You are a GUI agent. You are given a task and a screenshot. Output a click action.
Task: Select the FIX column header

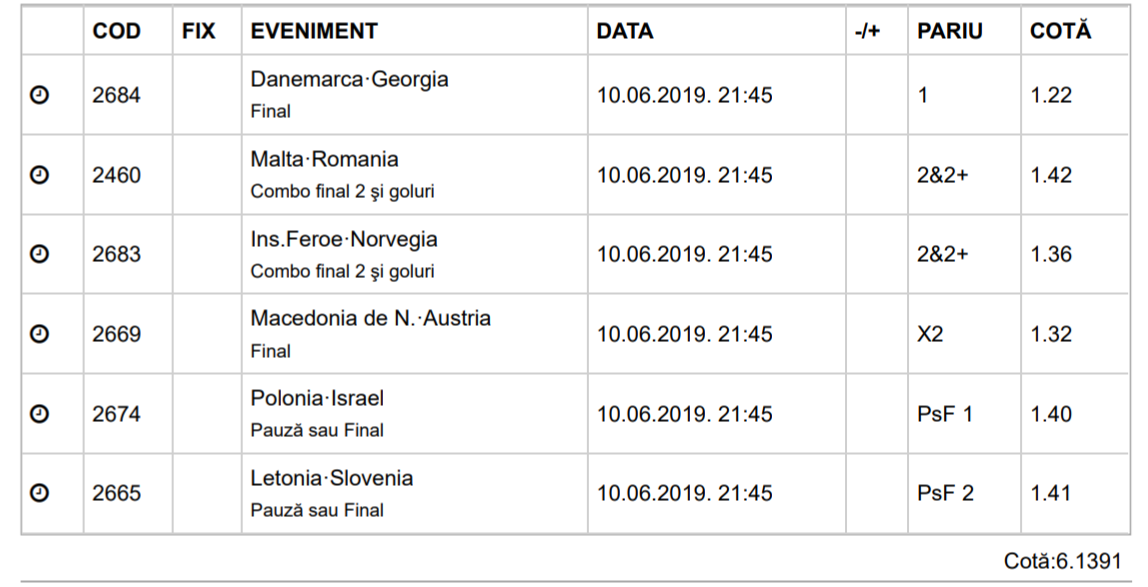click(x=198, y=31)
